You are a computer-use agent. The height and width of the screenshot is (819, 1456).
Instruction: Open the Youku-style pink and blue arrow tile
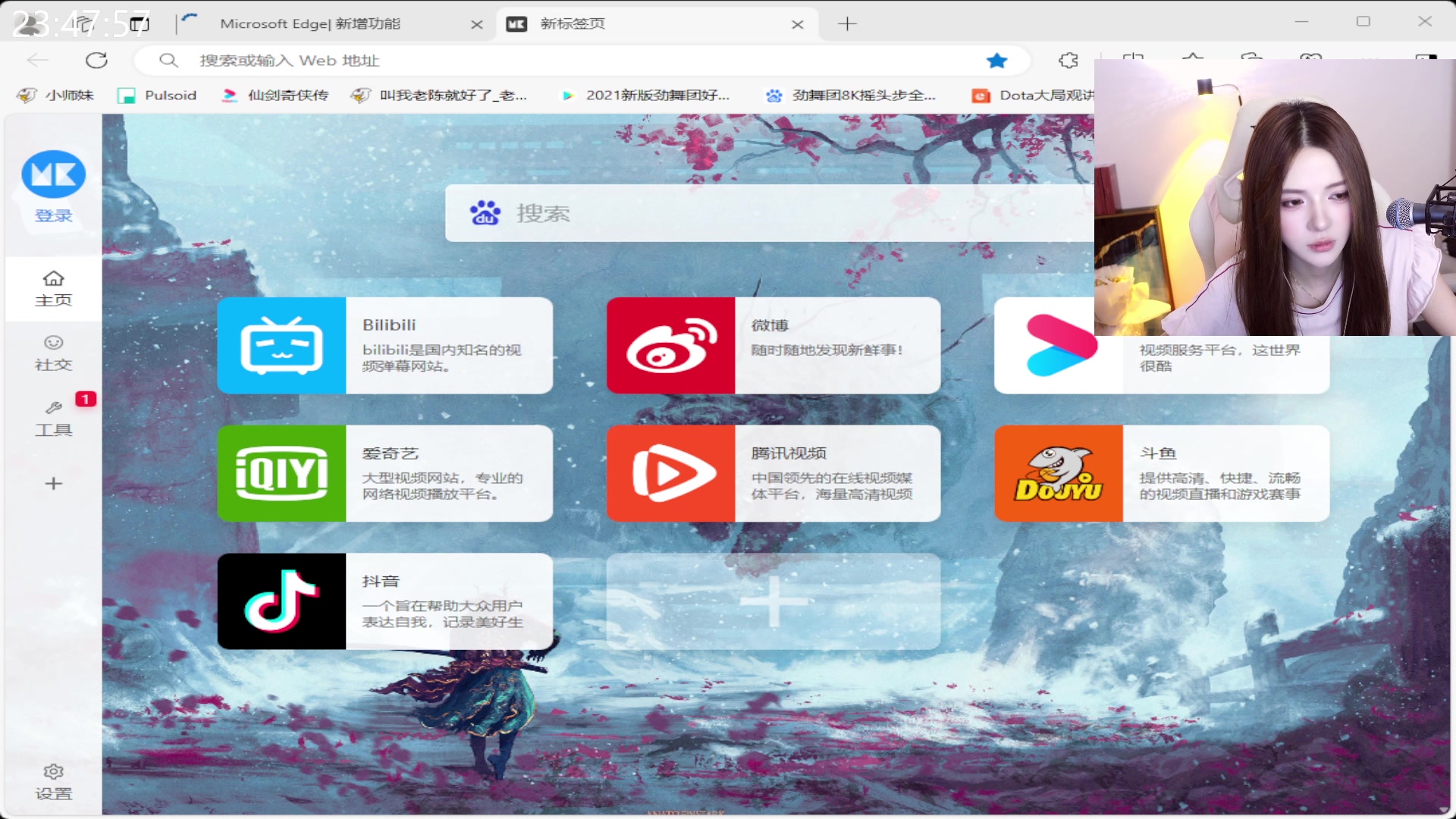click(x=1059, y=345)
